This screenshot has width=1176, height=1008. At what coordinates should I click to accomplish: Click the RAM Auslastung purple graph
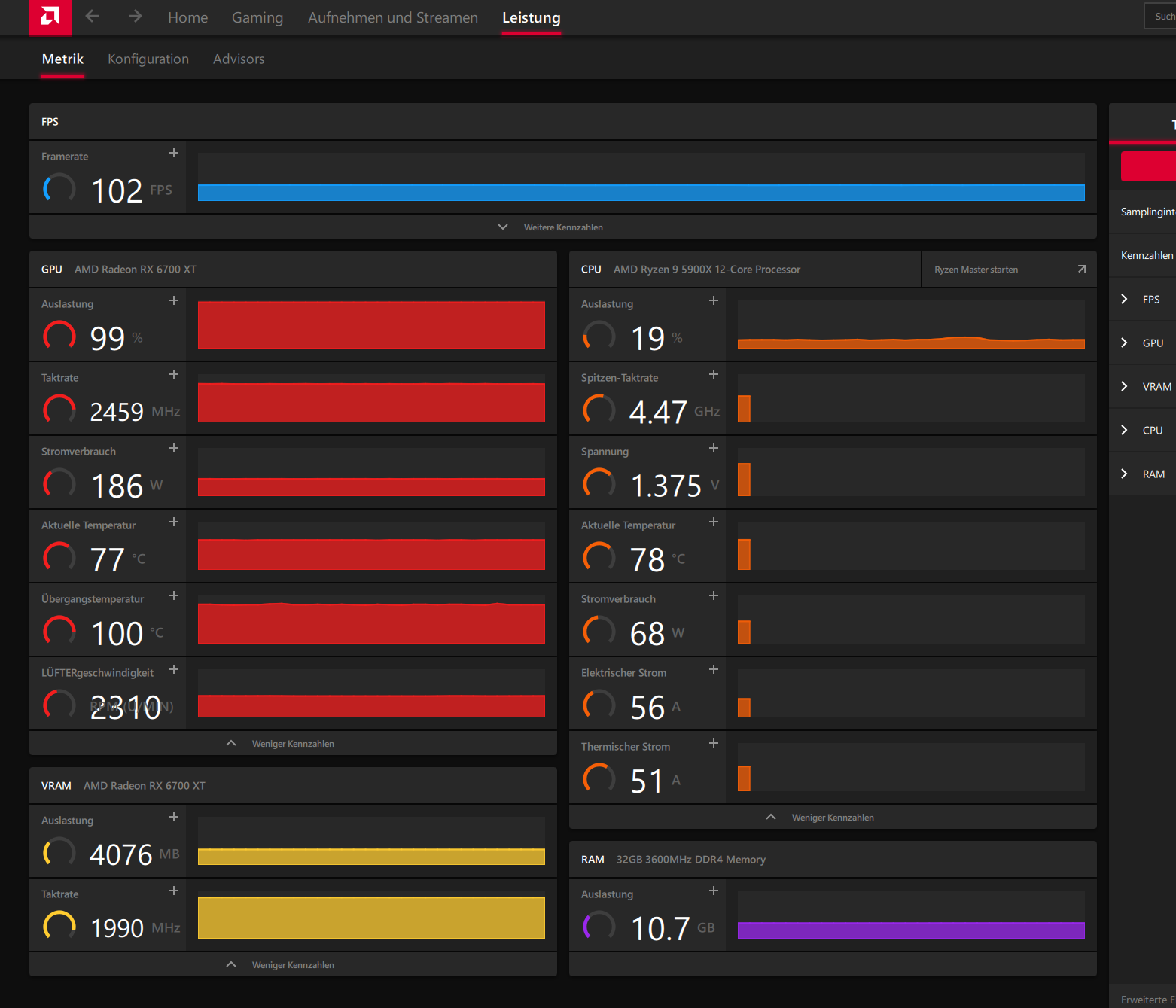click(x=911, y=915)
